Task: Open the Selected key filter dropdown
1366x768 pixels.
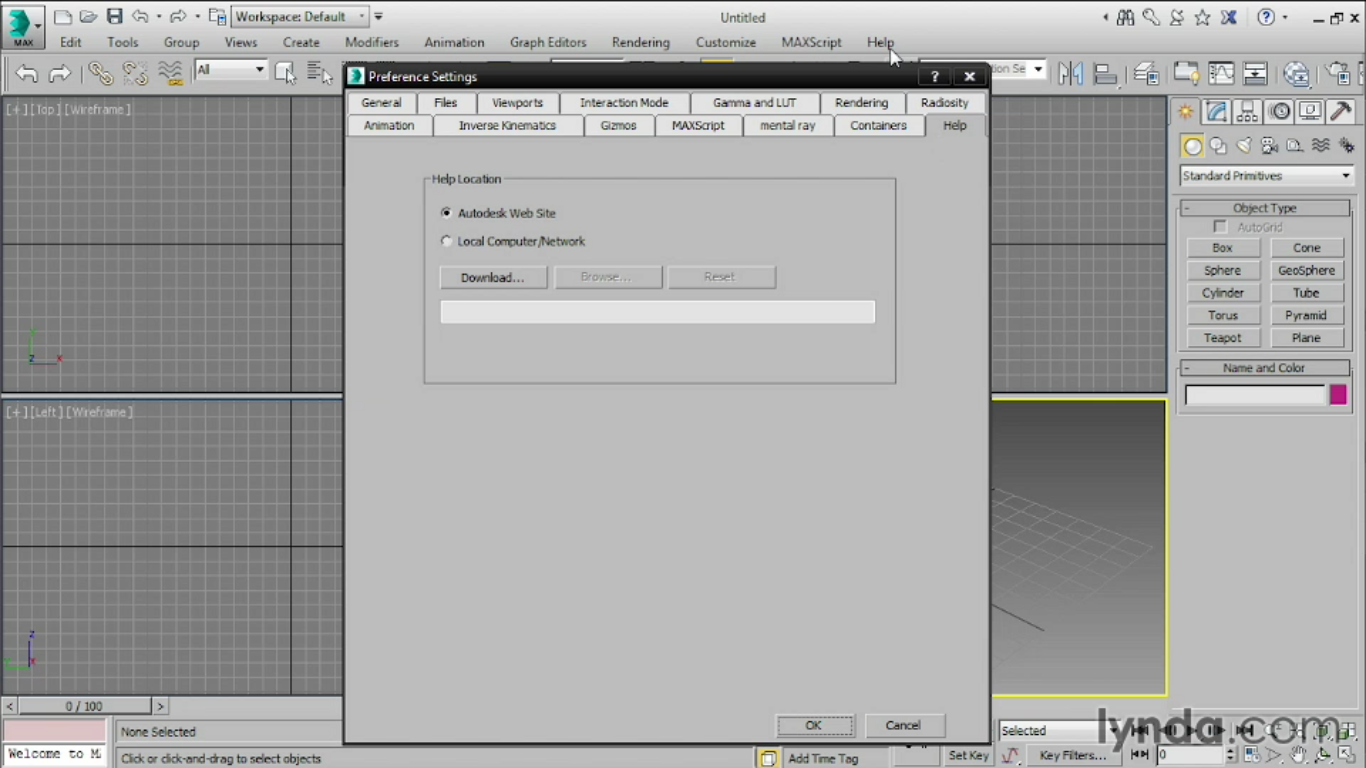Action: (1059, 731)
